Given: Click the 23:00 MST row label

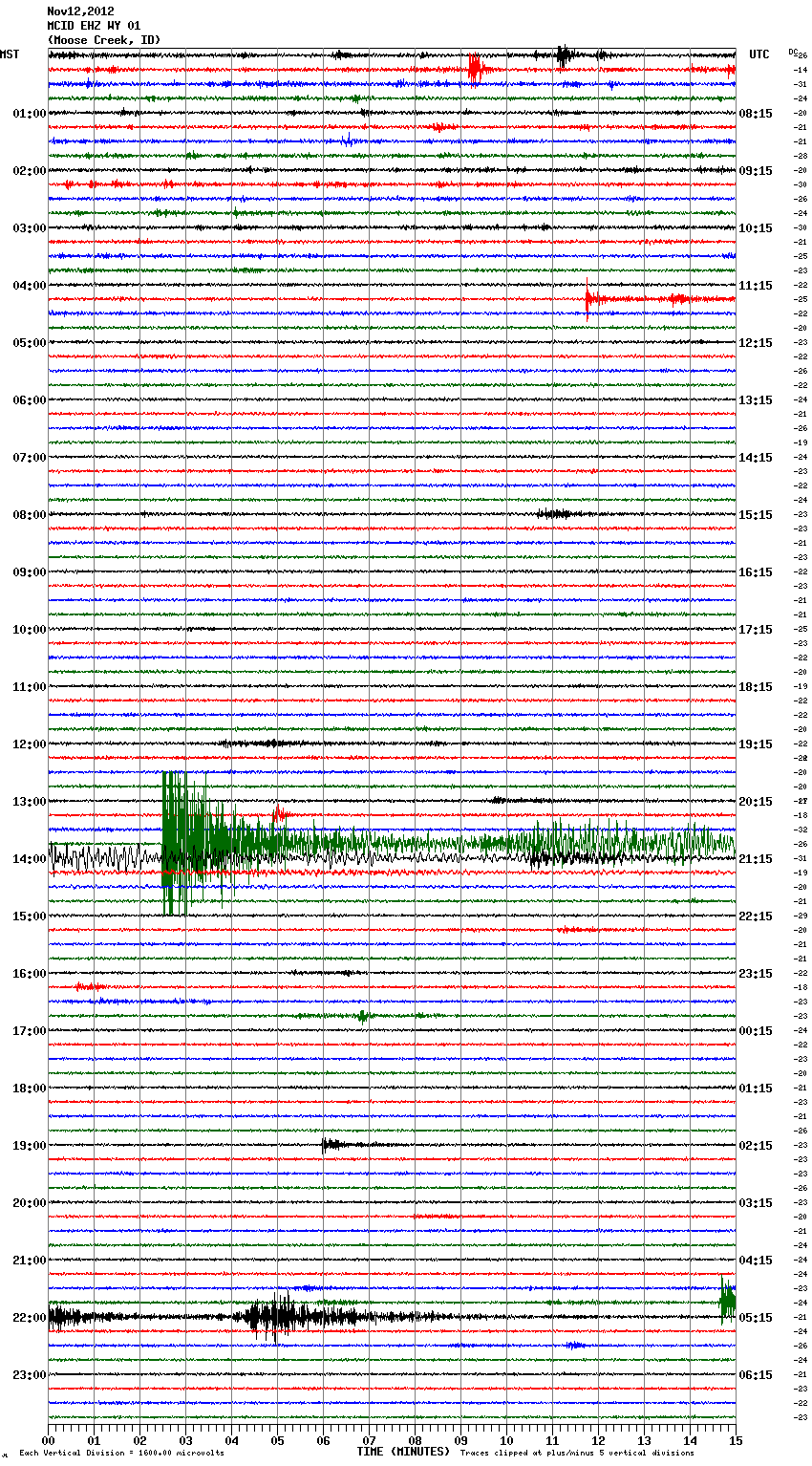Looking at the screenshot, I should tap(30, 1375).
